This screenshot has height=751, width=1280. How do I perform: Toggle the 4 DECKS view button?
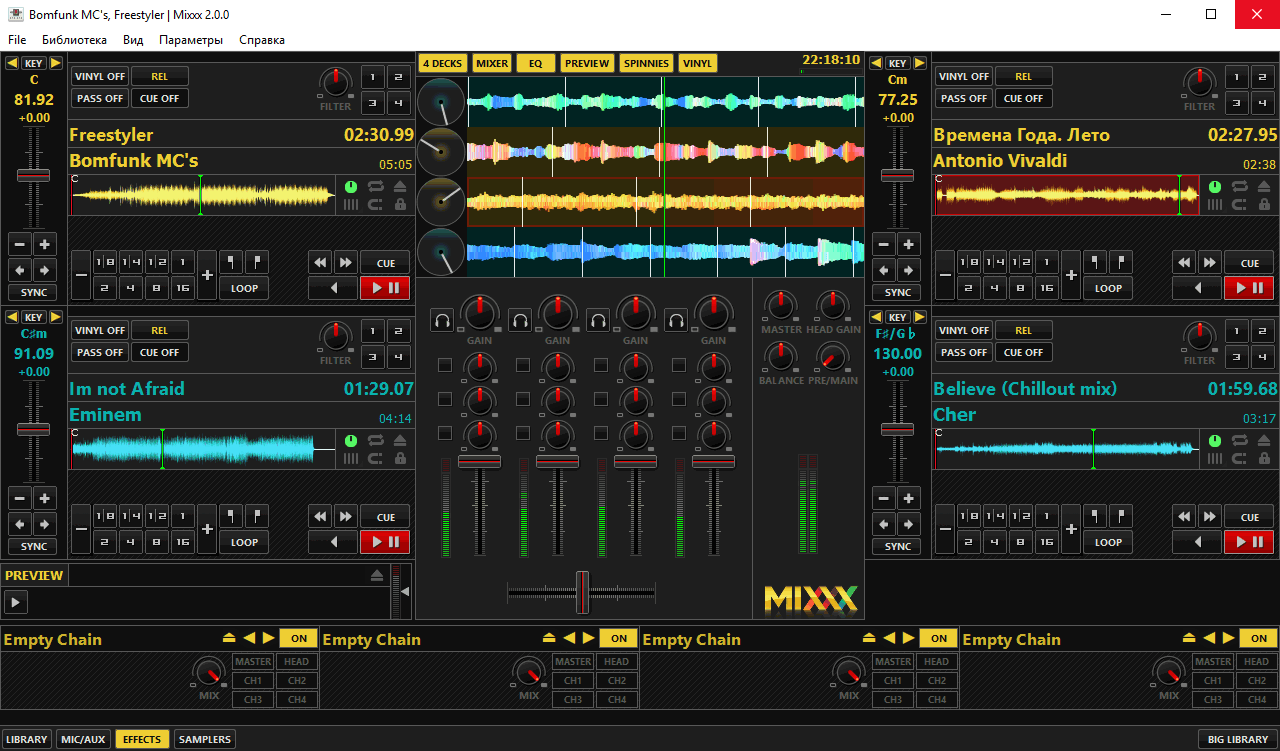point(442,63)
